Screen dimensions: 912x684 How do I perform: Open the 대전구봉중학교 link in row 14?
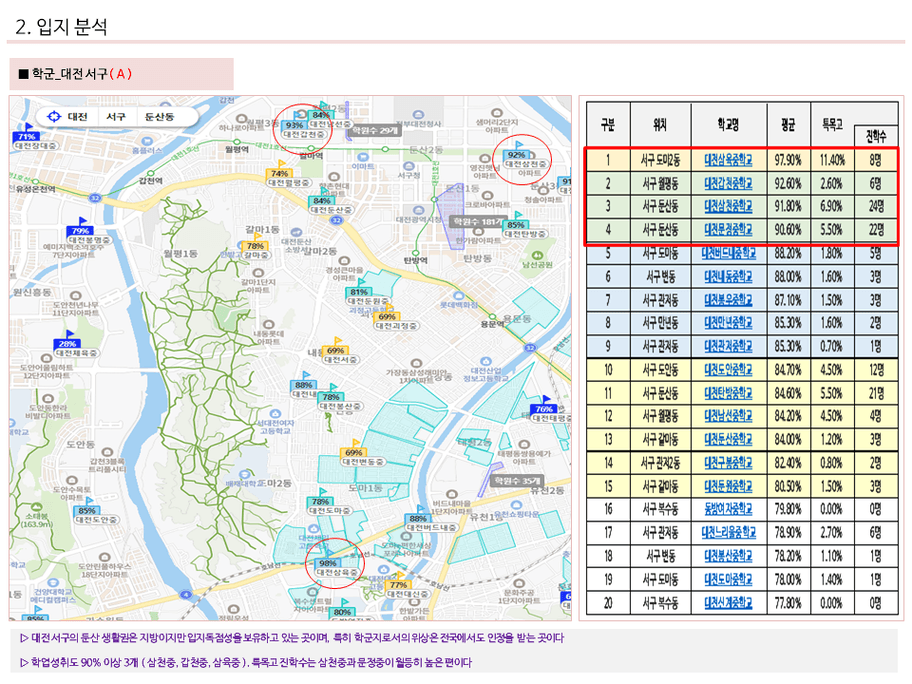(728, 463)
